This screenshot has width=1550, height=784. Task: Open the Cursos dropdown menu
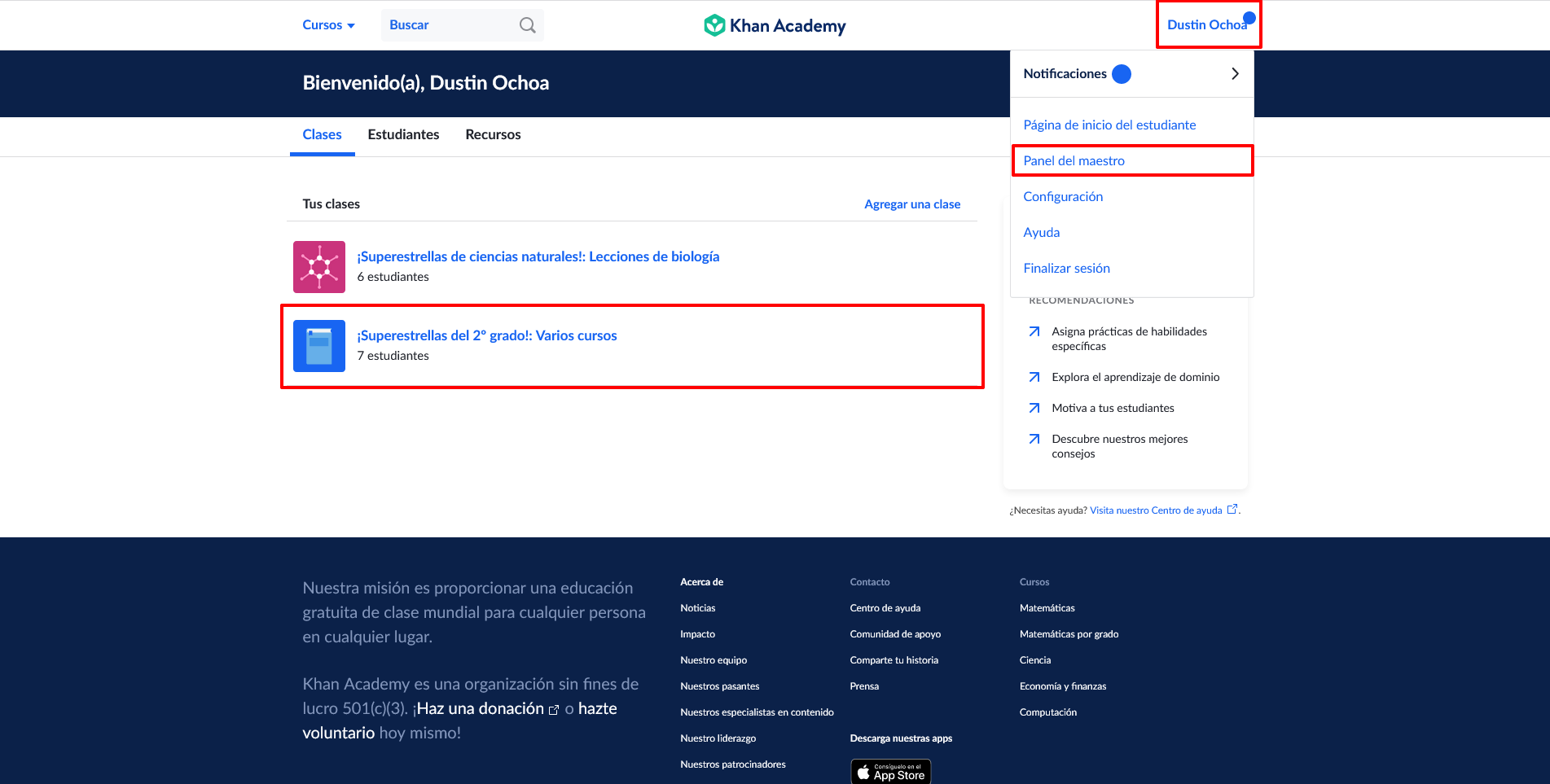coord(328,25)
